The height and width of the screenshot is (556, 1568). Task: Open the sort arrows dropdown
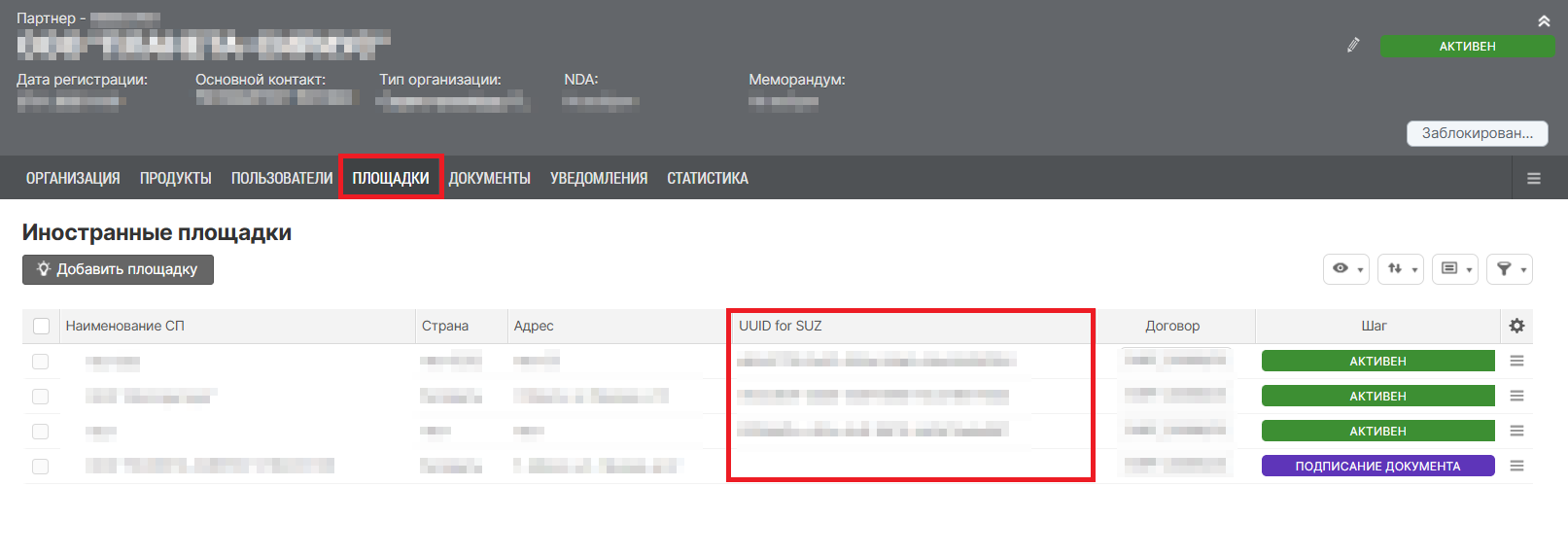click(1401, 269)
